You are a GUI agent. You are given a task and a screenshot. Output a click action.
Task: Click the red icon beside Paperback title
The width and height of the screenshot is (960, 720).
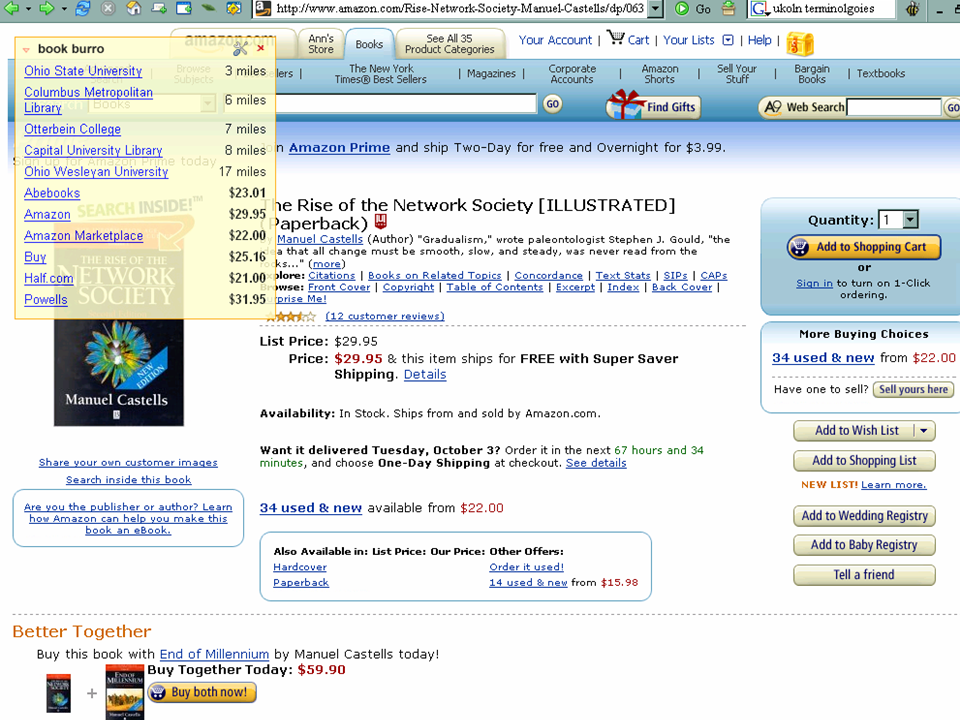381,220
